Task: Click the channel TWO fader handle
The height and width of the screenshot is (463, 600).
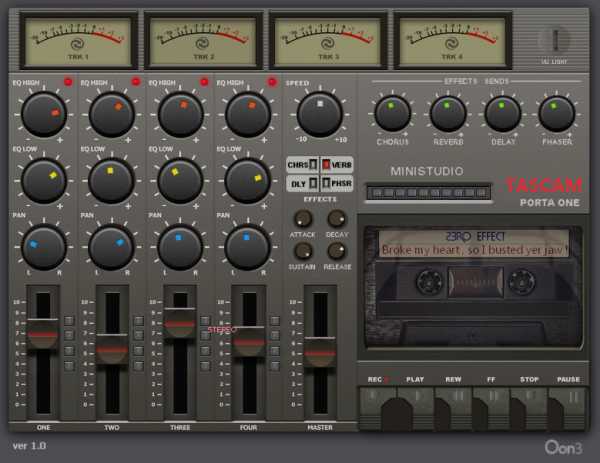Action: pos(112,349)
